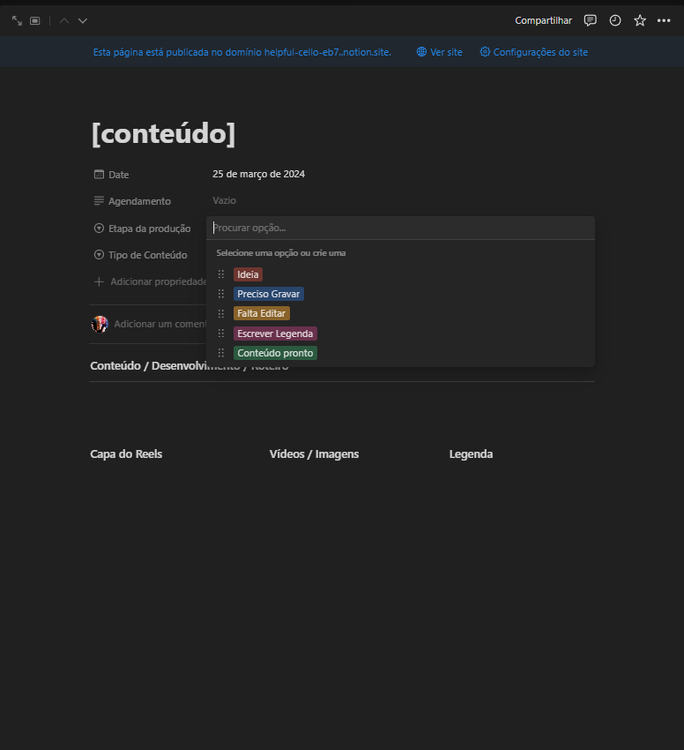The width and height of the screenshot is (684, 750).
Task: Favorite this page with star icon
Action: click(x=640, y=21)
